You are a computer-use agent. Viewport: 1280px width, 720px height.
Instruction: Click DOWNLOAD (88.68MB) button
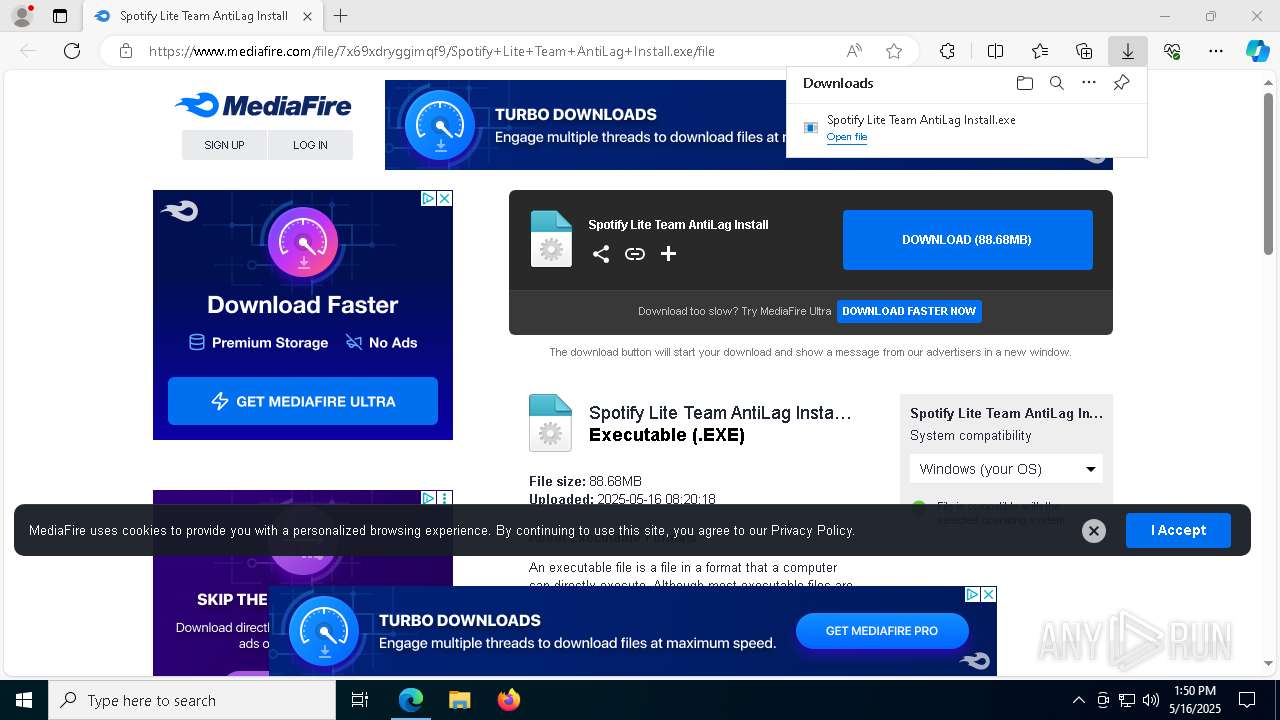(967, 240)
